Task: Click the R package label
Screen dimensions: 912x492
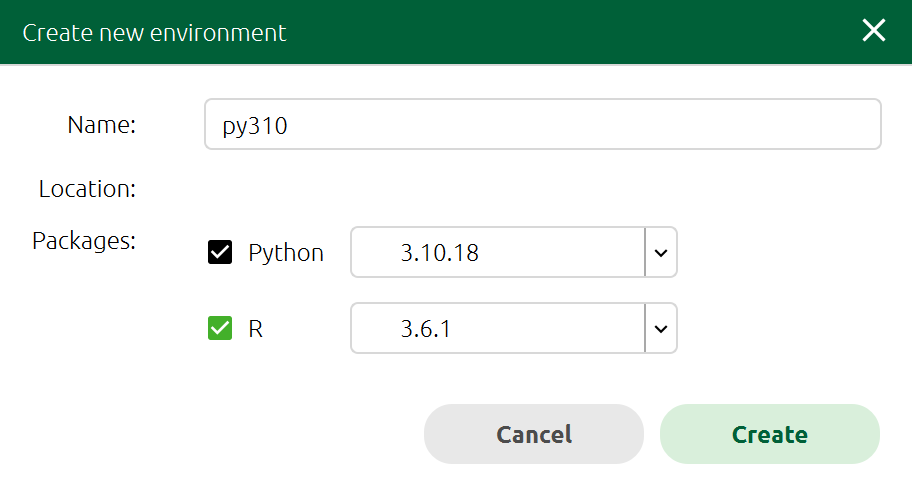Action: pos(255,329)
